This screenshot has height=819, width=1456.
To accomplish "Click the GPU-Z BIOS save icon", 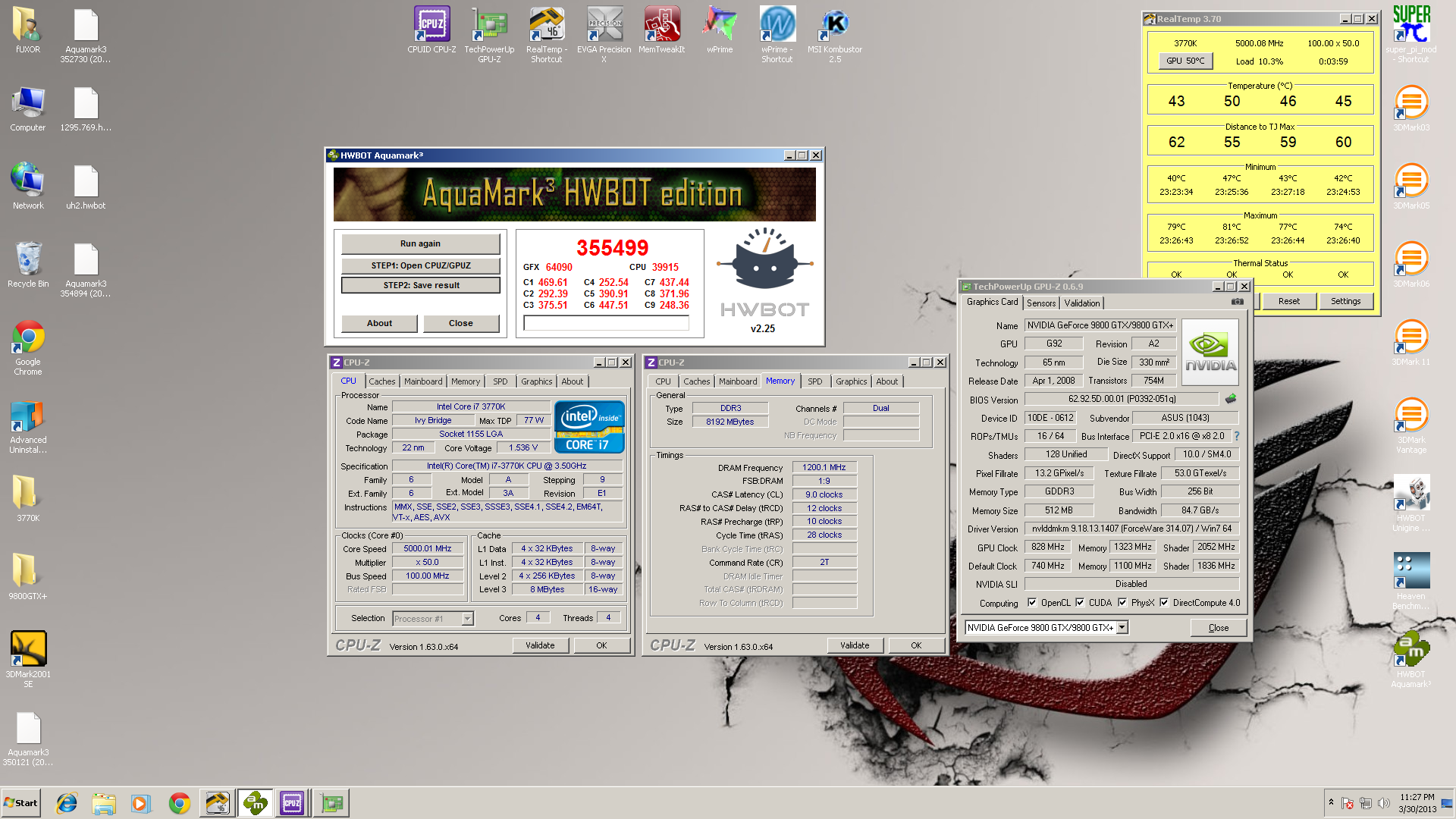I will [x=1231, y=399].
